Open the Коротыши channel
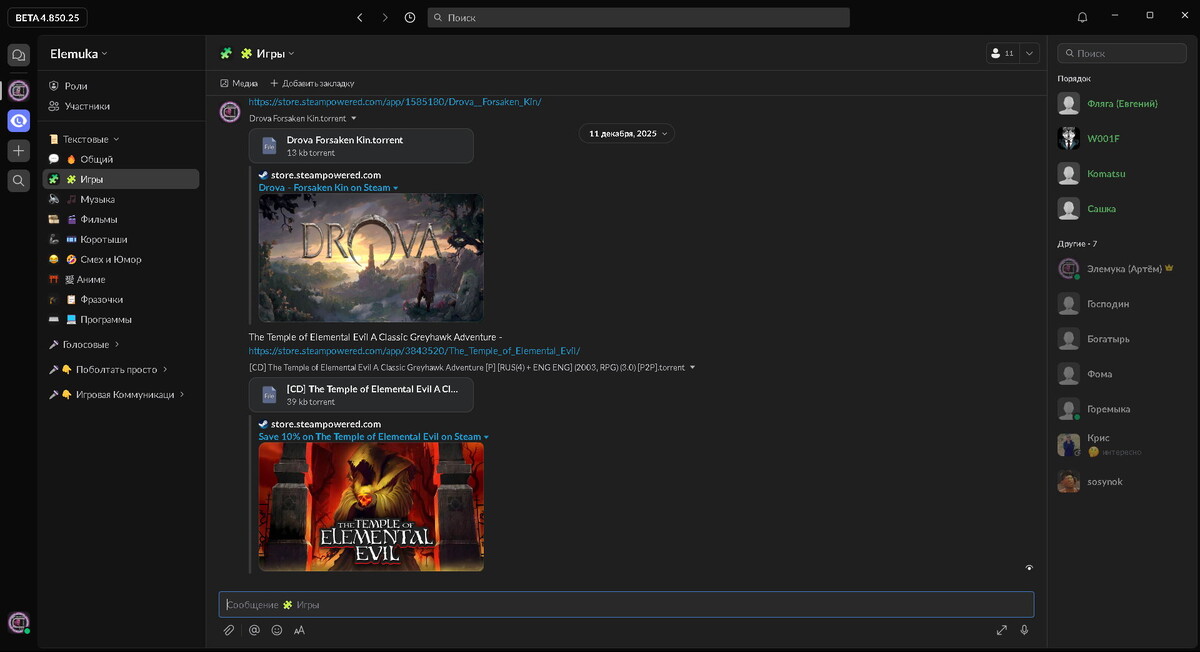The height and width of the screenshot is (652, 1200). coord(120,239)
